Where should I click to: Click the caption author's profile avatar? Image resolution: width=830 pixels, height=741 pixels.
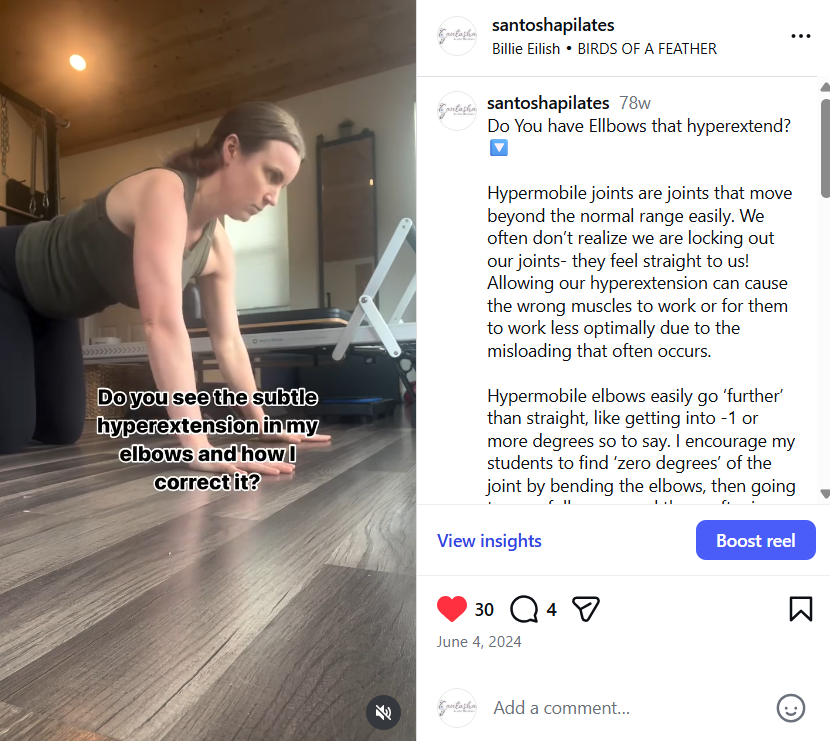[457, 111]
